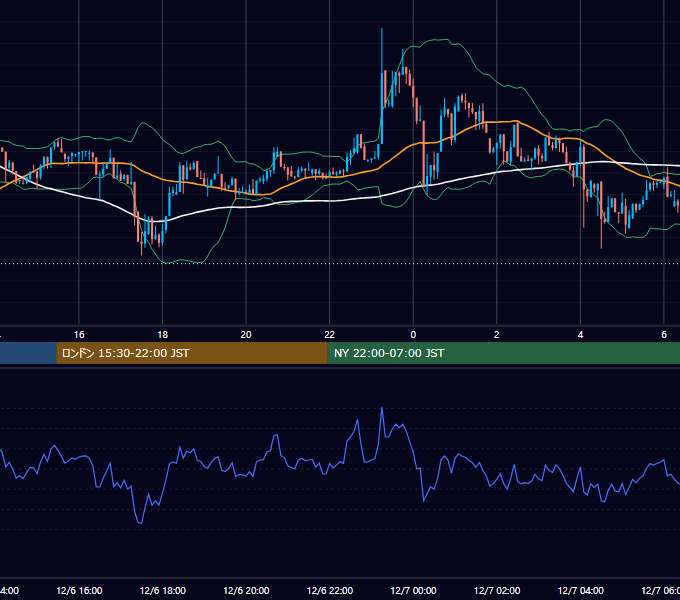680x600 pixels.
Task: Click the highest peak of the blue oscillator line
Action: [382, 408]
